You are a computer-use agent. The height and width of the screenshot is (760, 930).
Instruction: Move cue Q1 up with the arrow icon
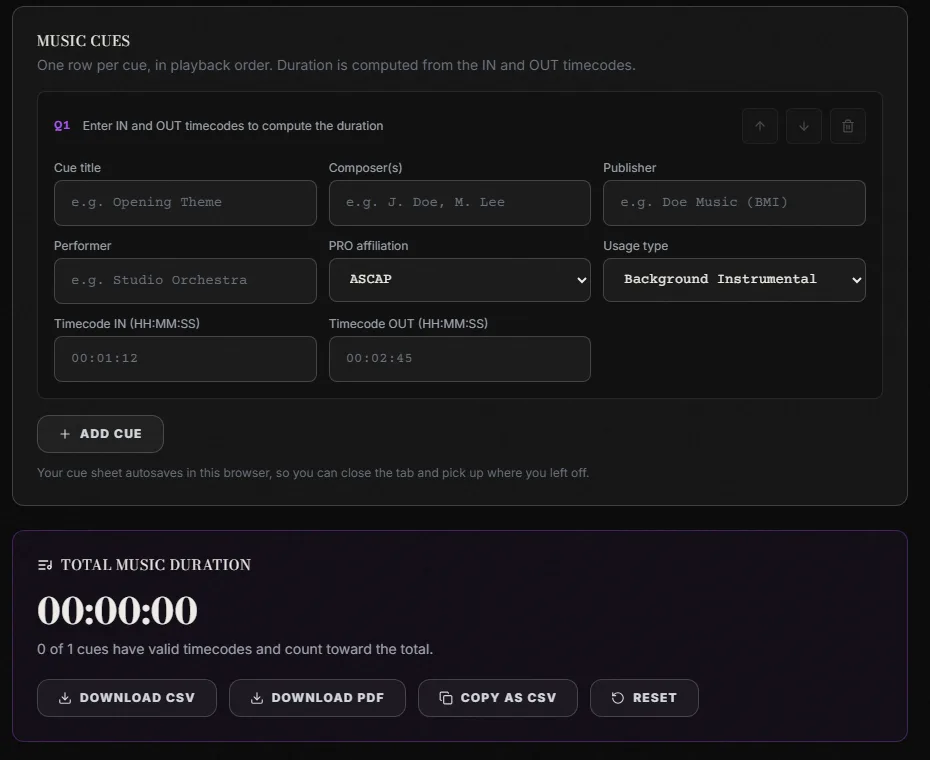tap(760, 126)
